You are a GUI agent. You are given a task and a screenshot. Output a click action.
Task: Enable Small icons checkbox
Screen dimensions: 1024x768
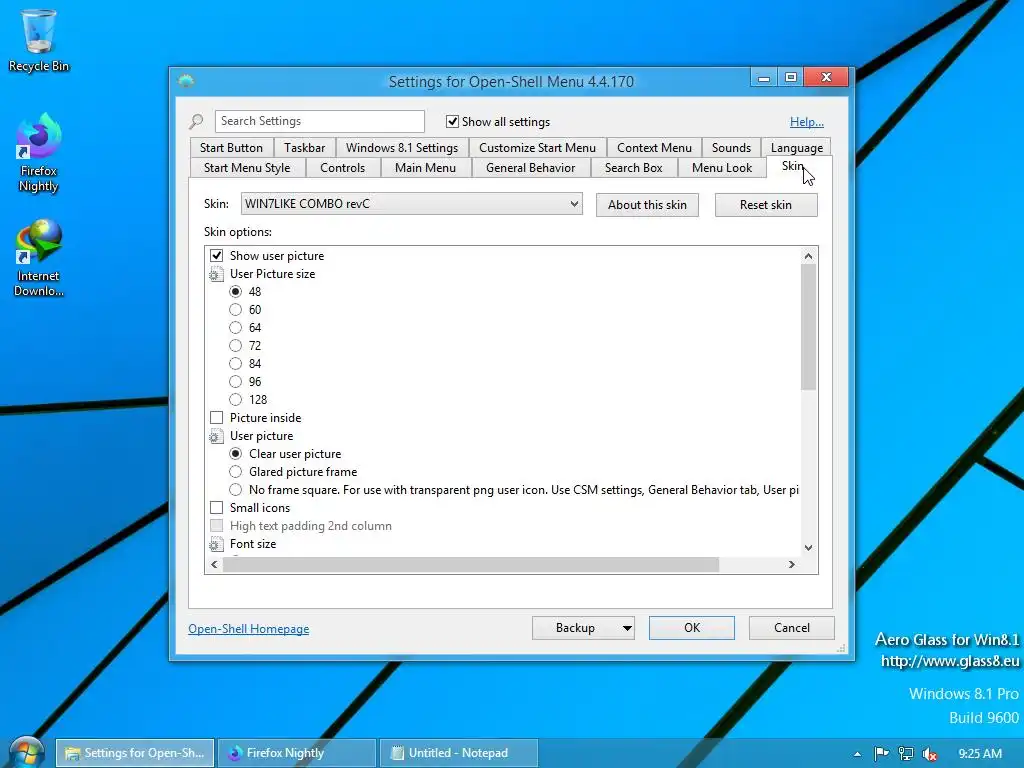[216, 507]
